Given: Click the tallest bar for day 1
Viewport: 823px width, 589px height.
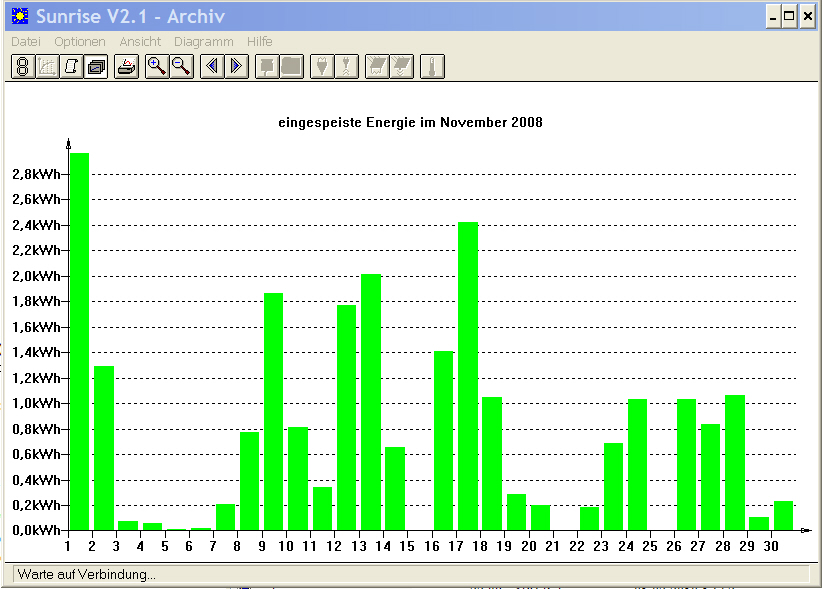Looking at the screenshot, I should pos(79,342).
